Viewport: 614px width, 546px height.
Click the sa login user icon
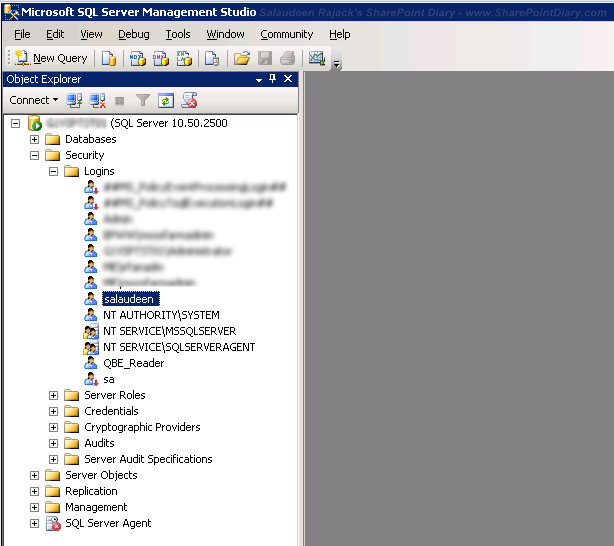pyautogui.click(x=91, y=380)
